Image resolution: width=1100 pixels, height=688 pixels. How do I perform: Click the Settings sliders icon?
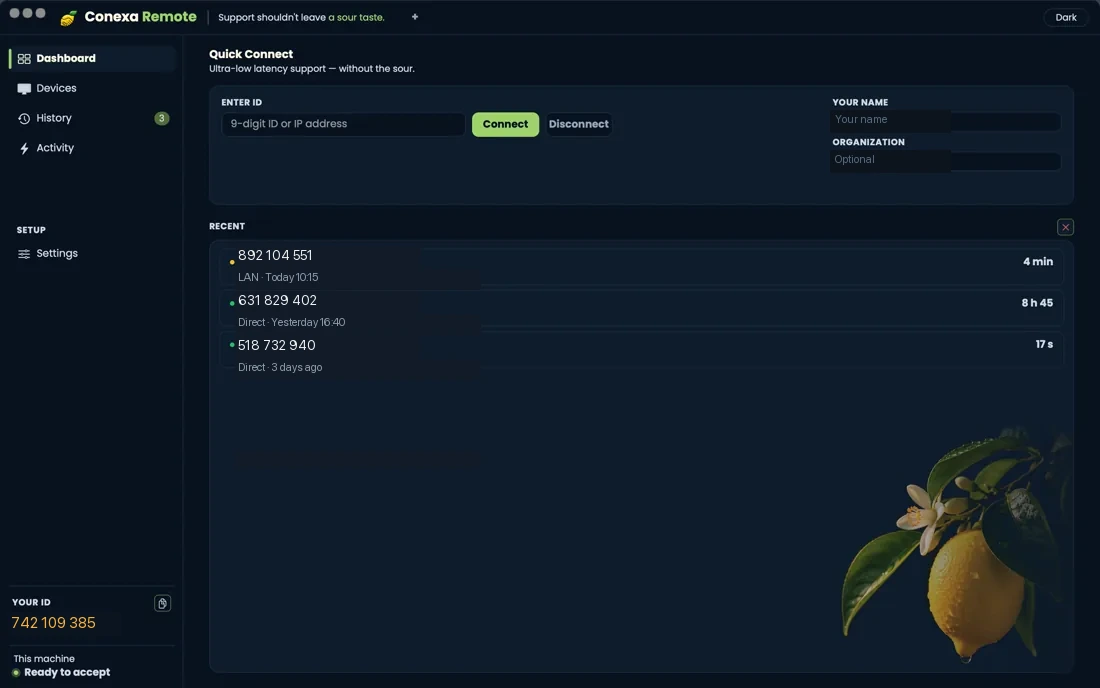pyautogui.click(x=24, y=254)
